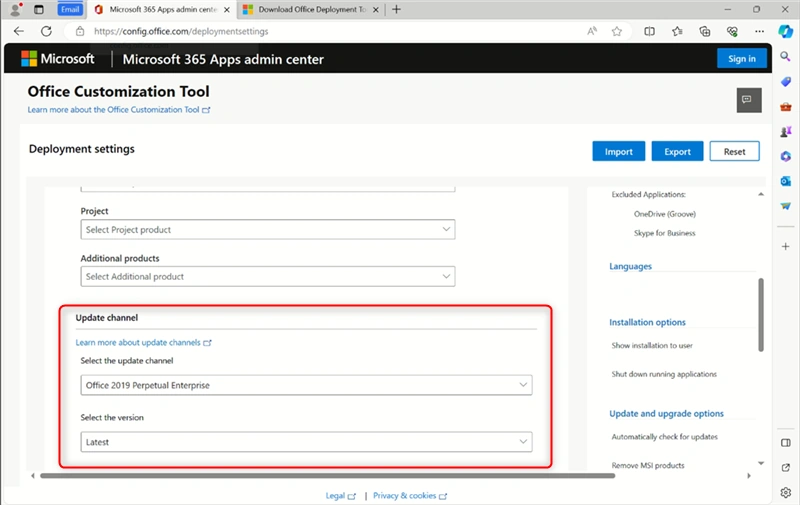
Task: Open the Privacy & cookies link
Action: click(x=410, y=496)
